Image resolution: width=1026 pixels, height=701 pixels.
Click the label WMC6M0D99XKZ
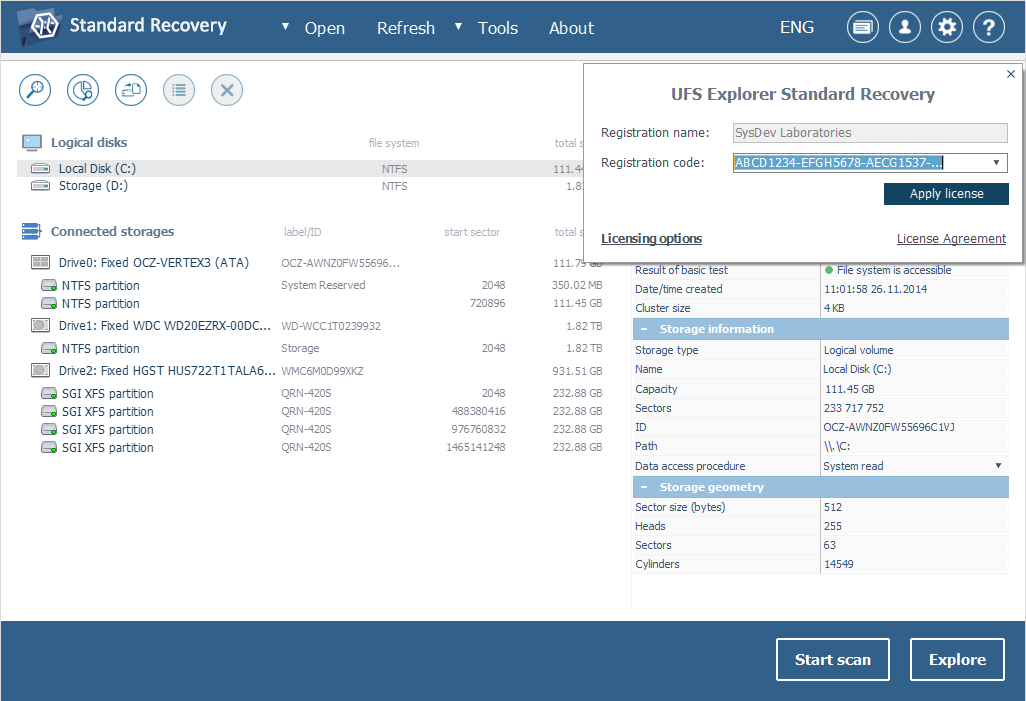(322, 371)
